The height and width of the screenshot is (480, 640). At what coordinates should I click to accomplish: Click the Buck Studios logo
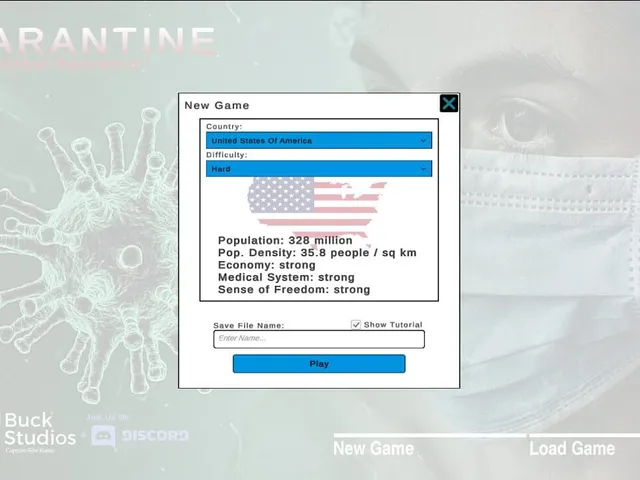(40, 432)
